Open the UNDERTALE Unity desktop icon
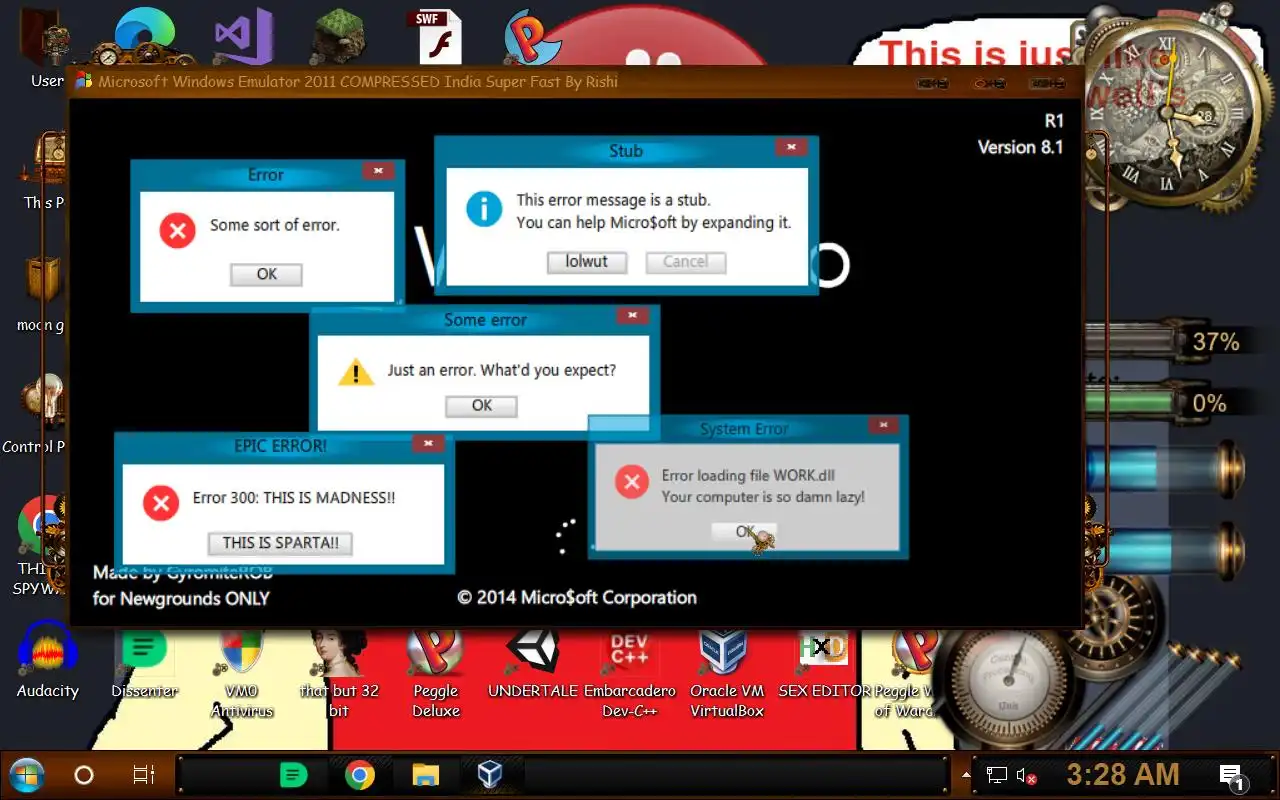The width and height of the screenshot is (1280, 800). (533, 662)
